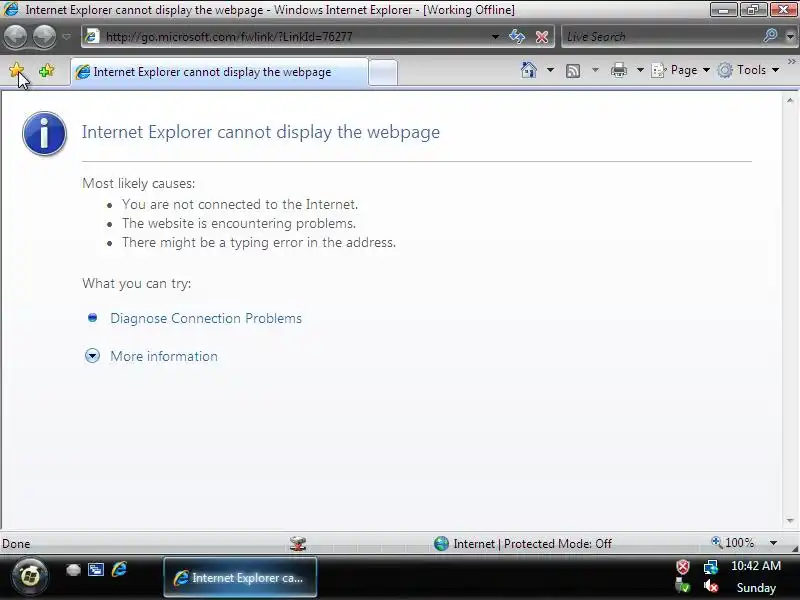Click 'Internet | Protected Mode: Off' status text
Image resolution: width=800 pixels, height=600 pixels.
[x=532, y=544]
